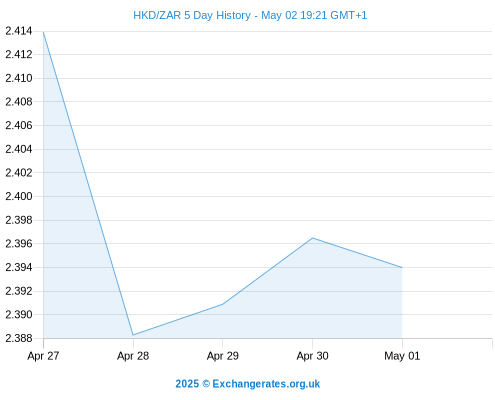Image resolution: width=495 pixels, height=400 pixels.
Task: Click the May 01 x-axis label
Action: coord(402,356)
